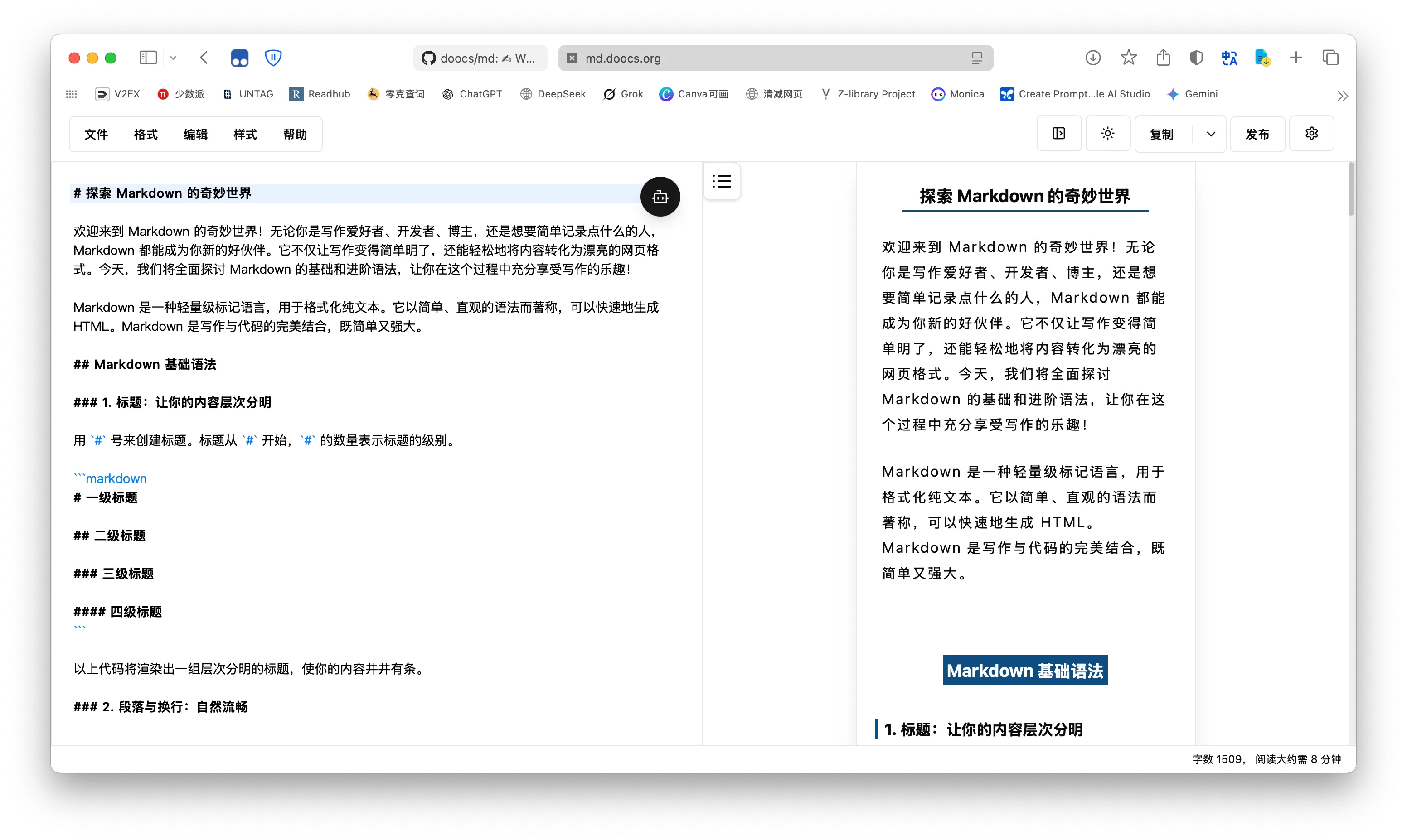The image size is (1407, 840).
Task: Open the Gemini bookmark
Action: click(x=1193, y=94)
